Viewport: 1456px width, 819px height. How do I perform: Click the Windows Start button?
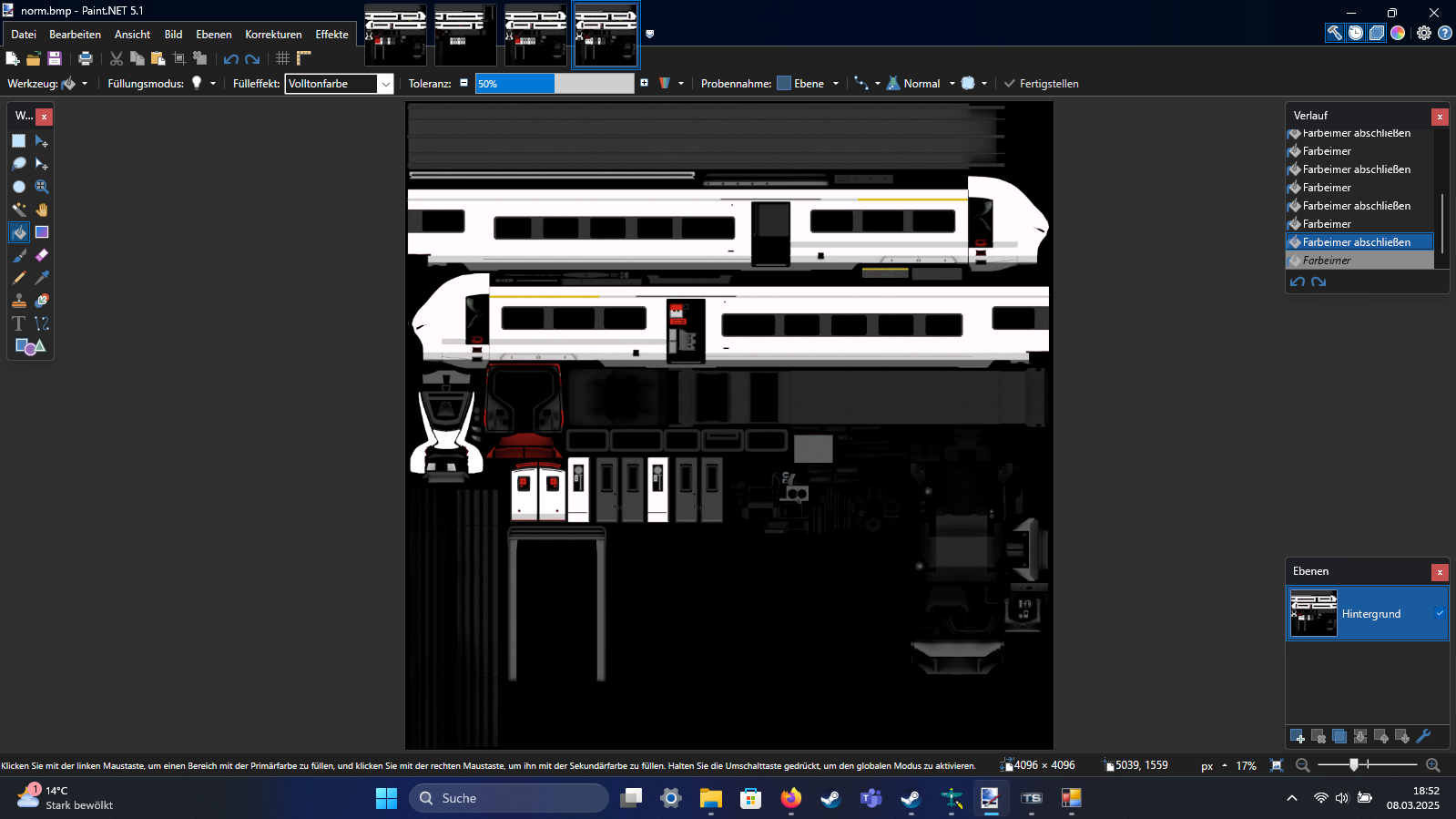(x=386, y=798)
